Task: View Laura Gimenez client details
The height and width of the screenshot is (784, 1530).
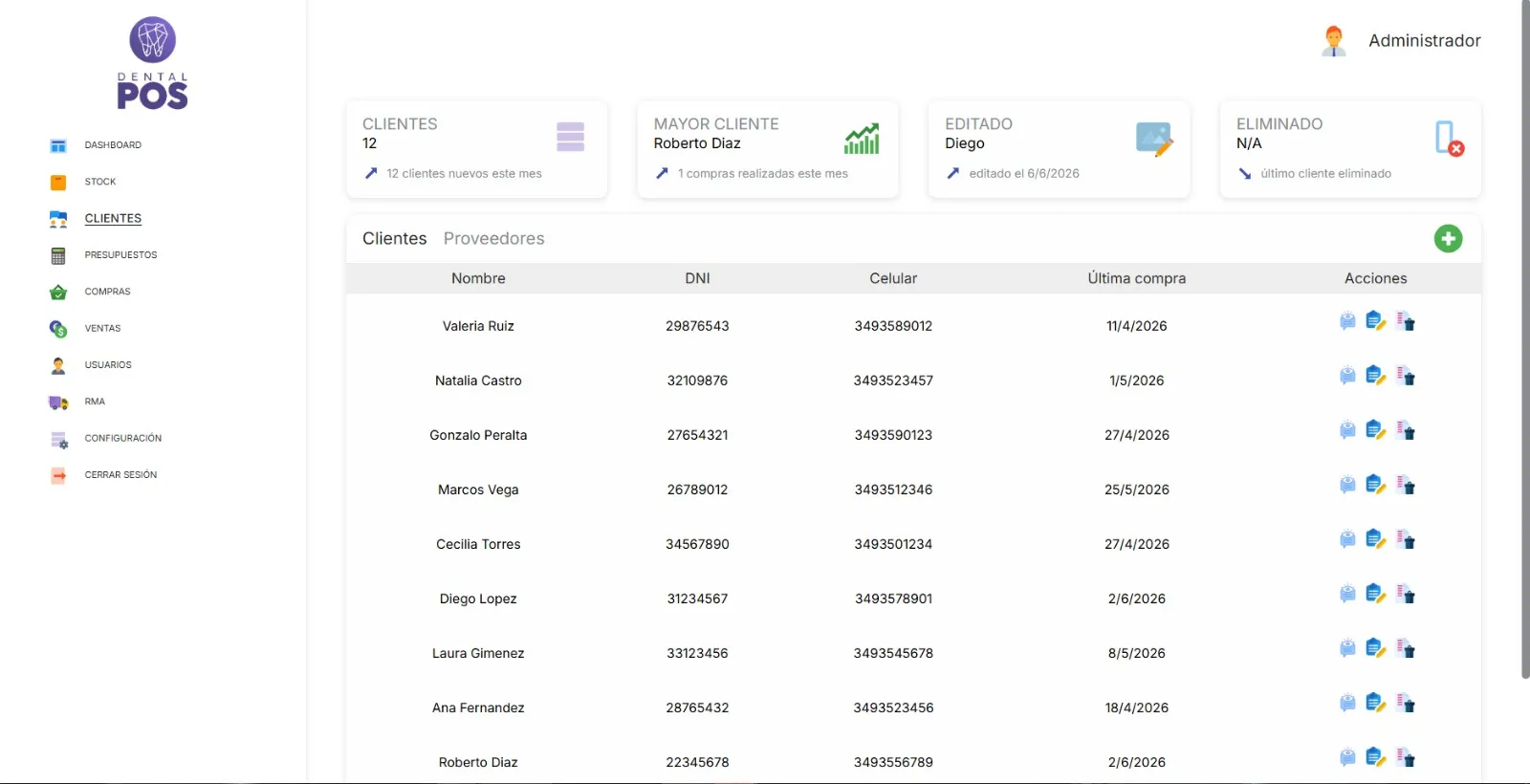Action: click(x=1347, y=648)
